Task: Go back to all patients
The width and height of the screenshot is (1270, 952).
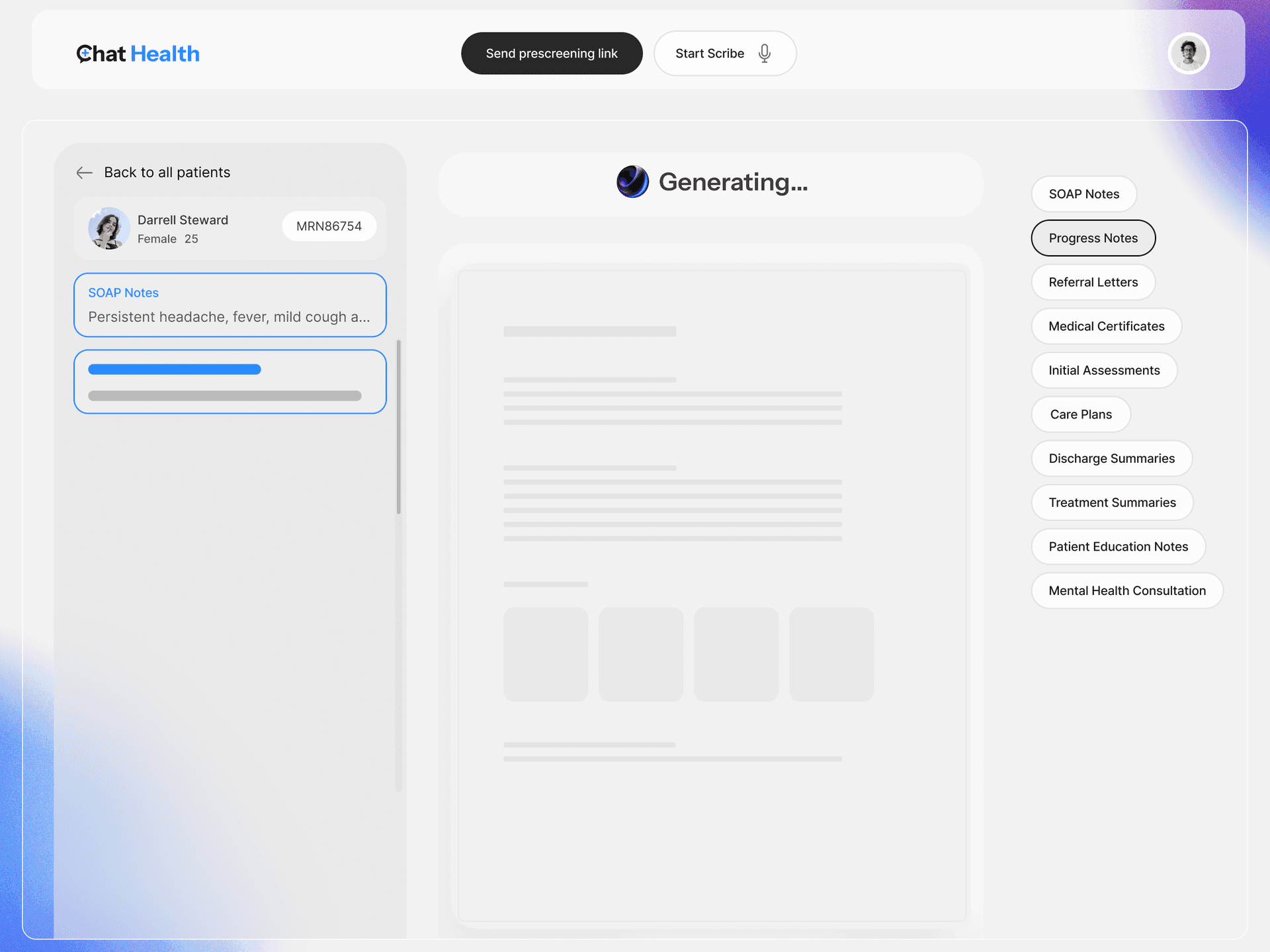Action: pos(153,173)
